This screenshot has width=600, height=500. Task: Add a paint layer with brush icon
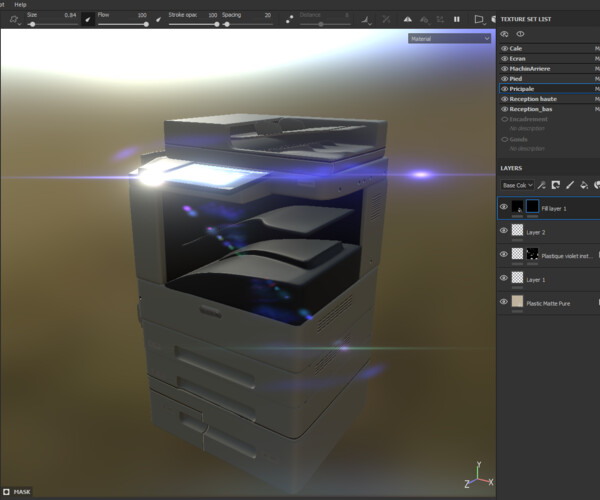[x=570, y=185]
